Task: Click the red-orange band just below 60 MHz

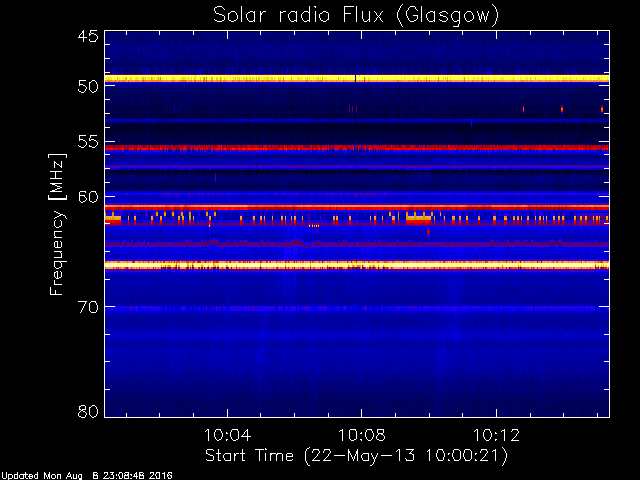Action: coord(357,207)
